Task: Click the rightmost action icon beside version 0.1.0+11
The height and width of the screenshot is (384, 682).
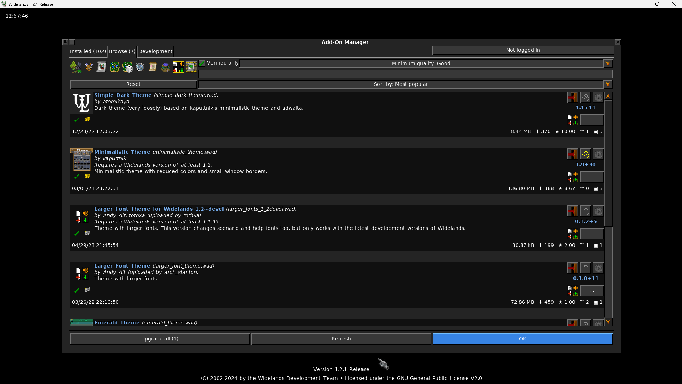Action: pos(598,268)
